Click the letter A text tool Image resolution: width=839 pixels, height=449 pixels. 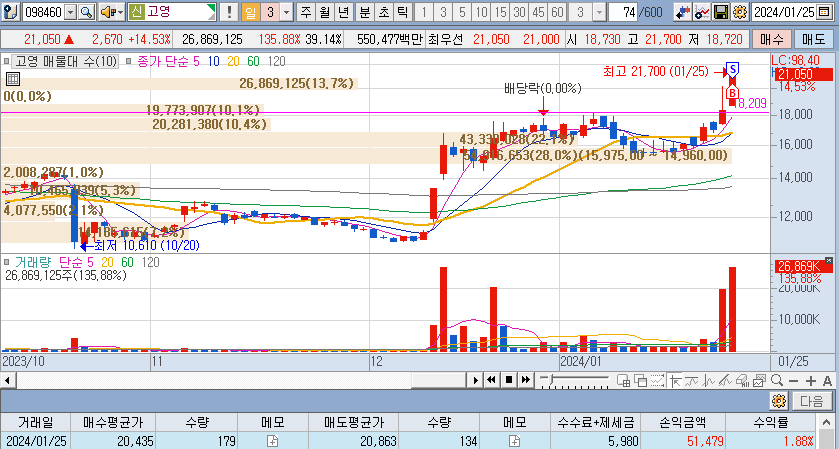[x=827, y=380]
